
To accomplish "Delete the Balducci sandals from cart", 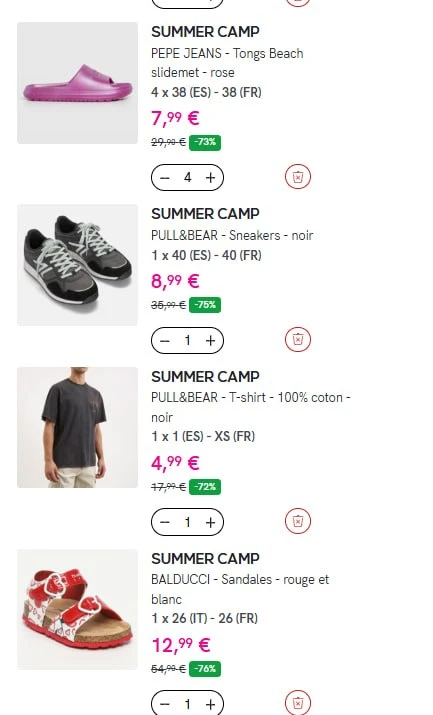I will pyautogui.click(x=298, y=703).
